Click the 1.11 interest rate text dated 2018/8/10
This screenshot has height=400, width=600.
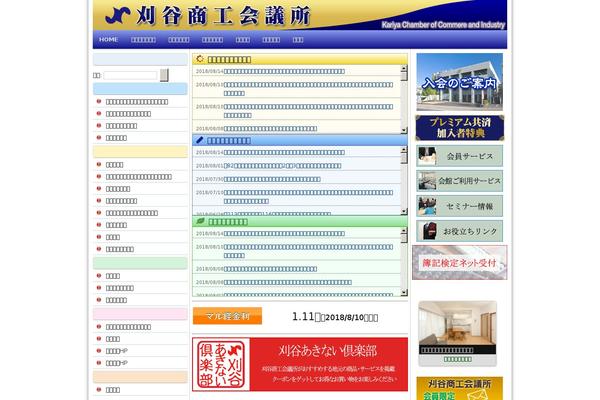tap(335, 317)
